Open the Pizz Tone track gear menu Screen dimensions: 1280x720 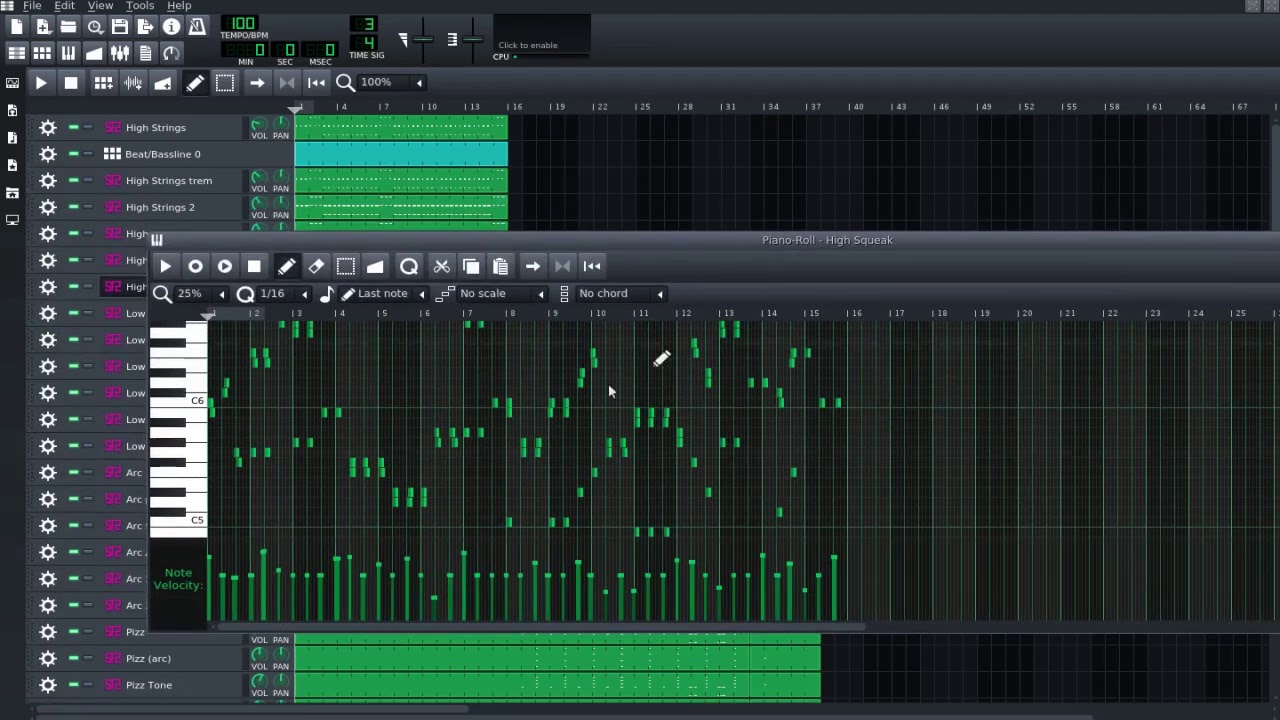click(48, 685)
